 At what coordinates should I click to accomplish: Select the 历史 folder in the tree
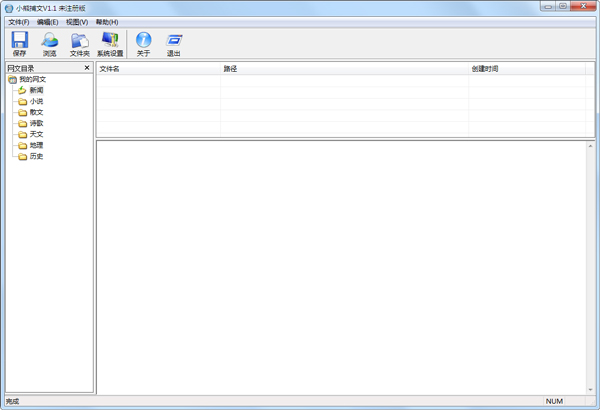(x=36, y=156)
